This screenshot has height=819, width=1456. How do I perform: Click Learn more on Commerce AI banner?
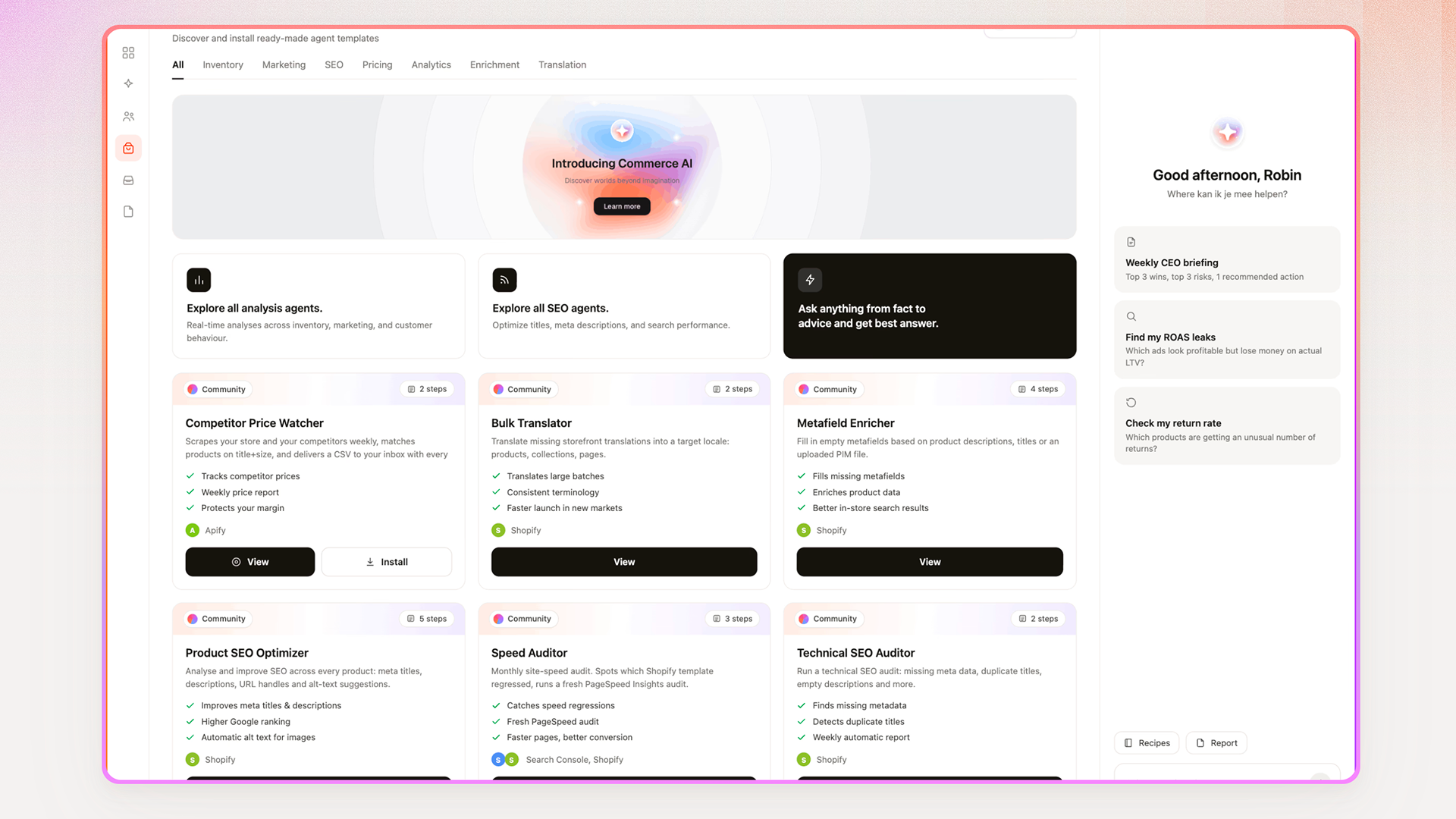coord(622,206)
